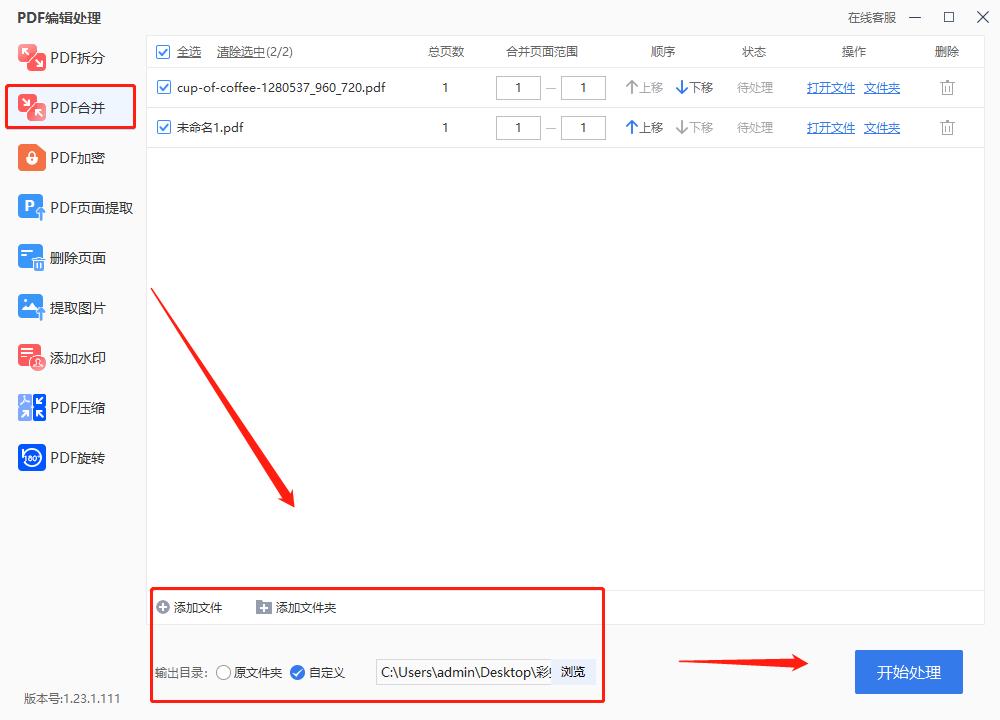
Task: Click file name cup-of-coffee-1280537_960_720.pdf
Action: click(x=281, y=87)
